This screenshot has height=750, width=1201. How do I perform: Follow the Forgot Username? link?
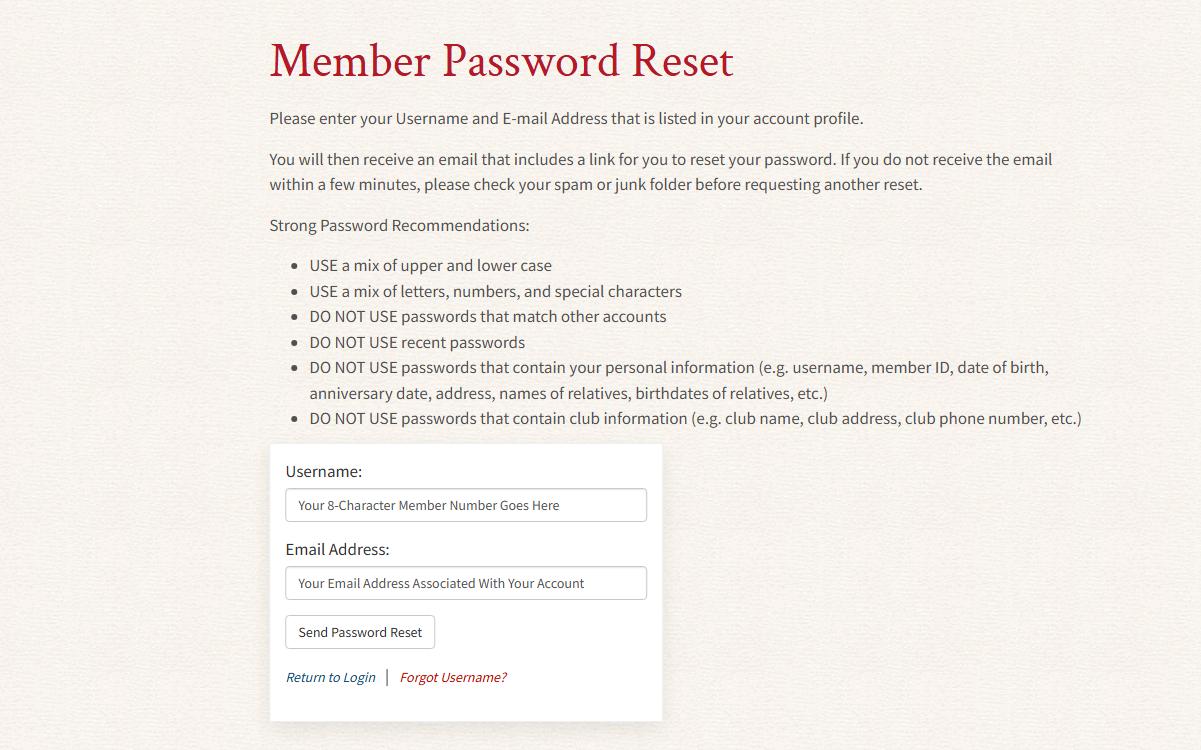point(453,677)
